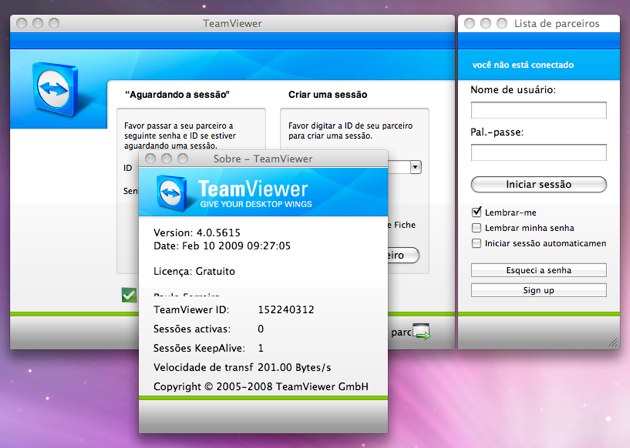The image size is (630, 448).
Task: Click the partially hidden connect button behind the Sobre dialog
Action: (404, 255)
